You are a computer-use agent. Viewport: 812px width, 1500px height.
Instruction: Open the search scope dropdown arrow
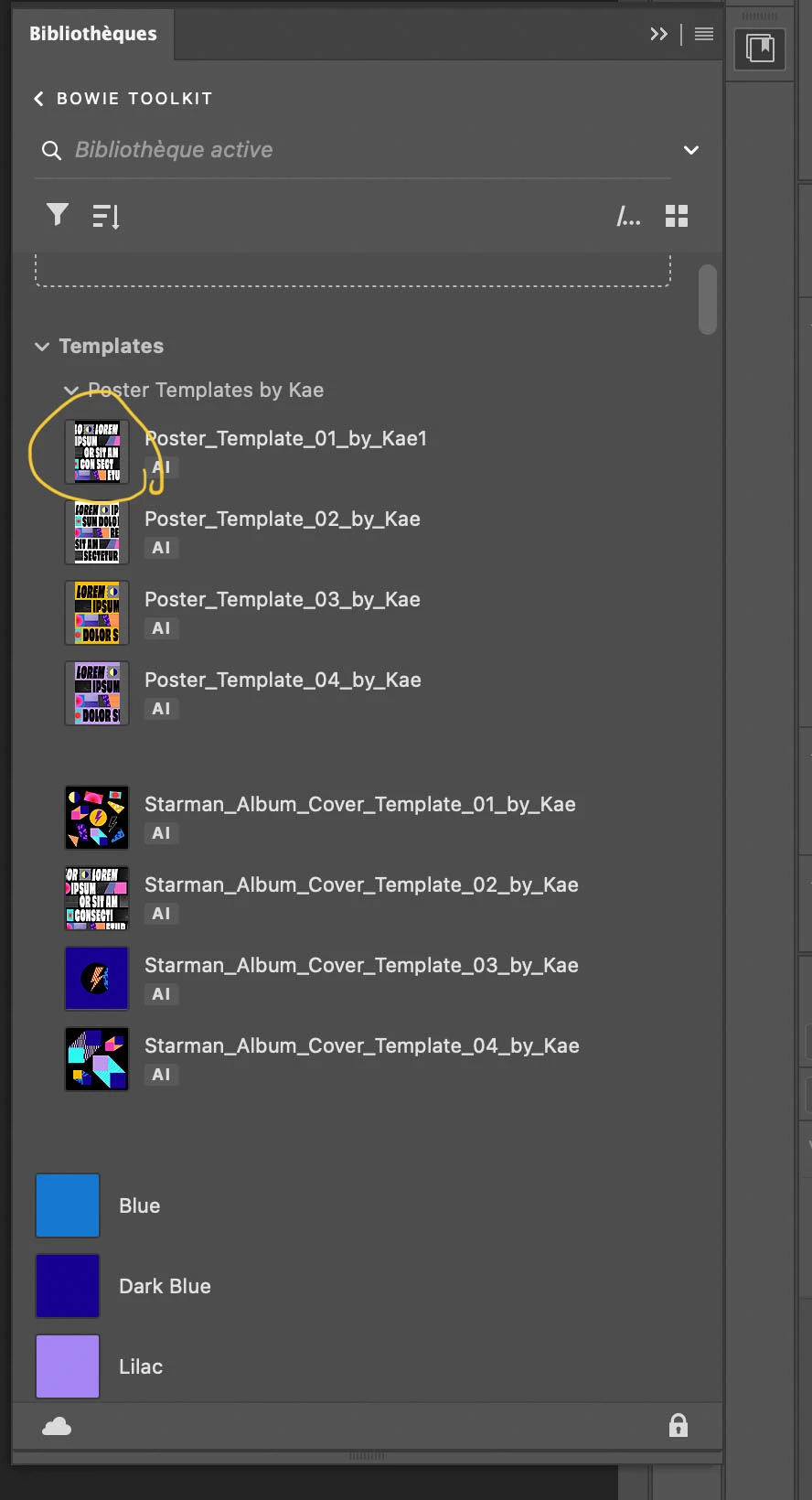coord(691,150)
